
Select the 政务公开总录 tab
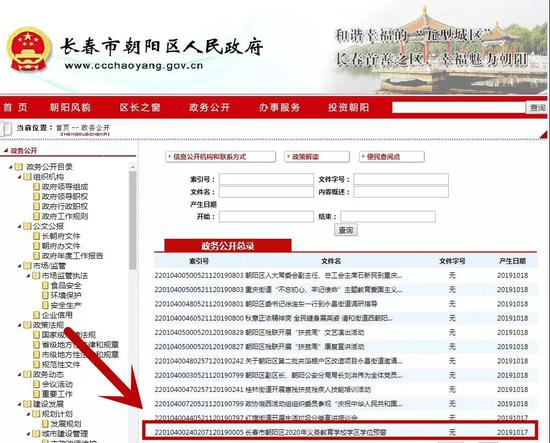(228, 246)
